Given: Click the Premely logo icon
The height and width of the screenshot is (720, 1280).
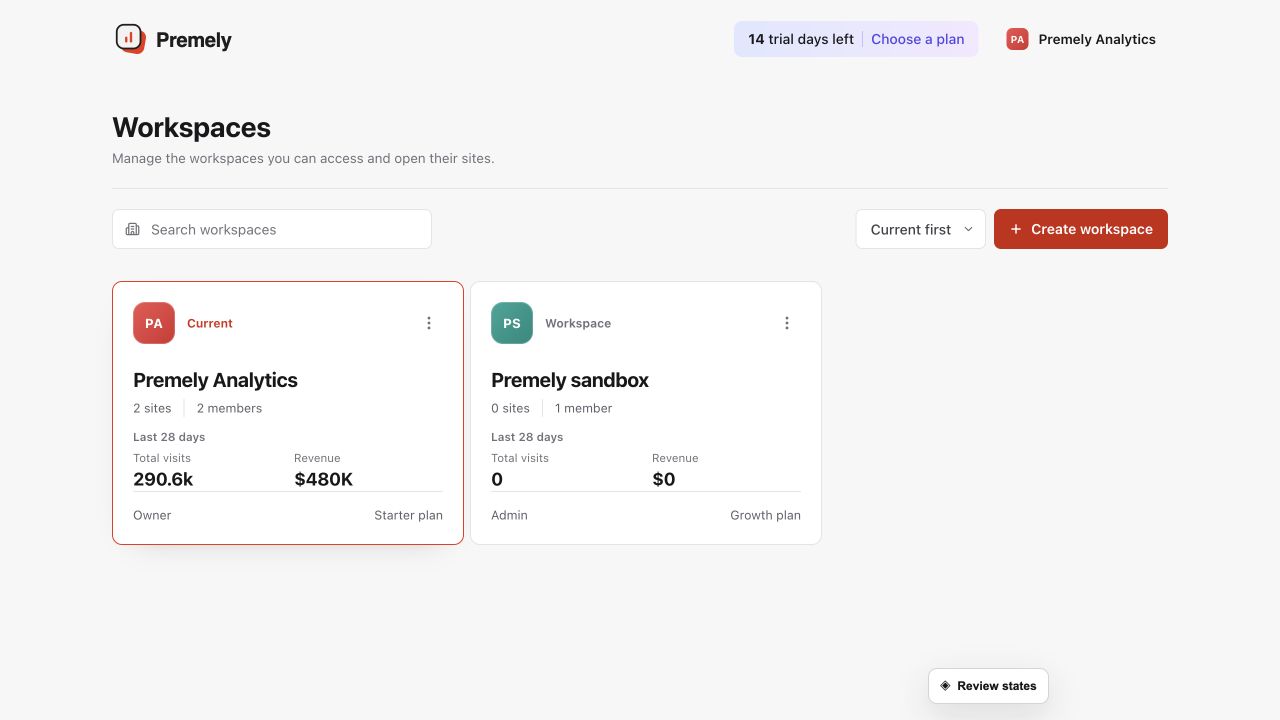Looking at the screenshot, I should point(130,39).
